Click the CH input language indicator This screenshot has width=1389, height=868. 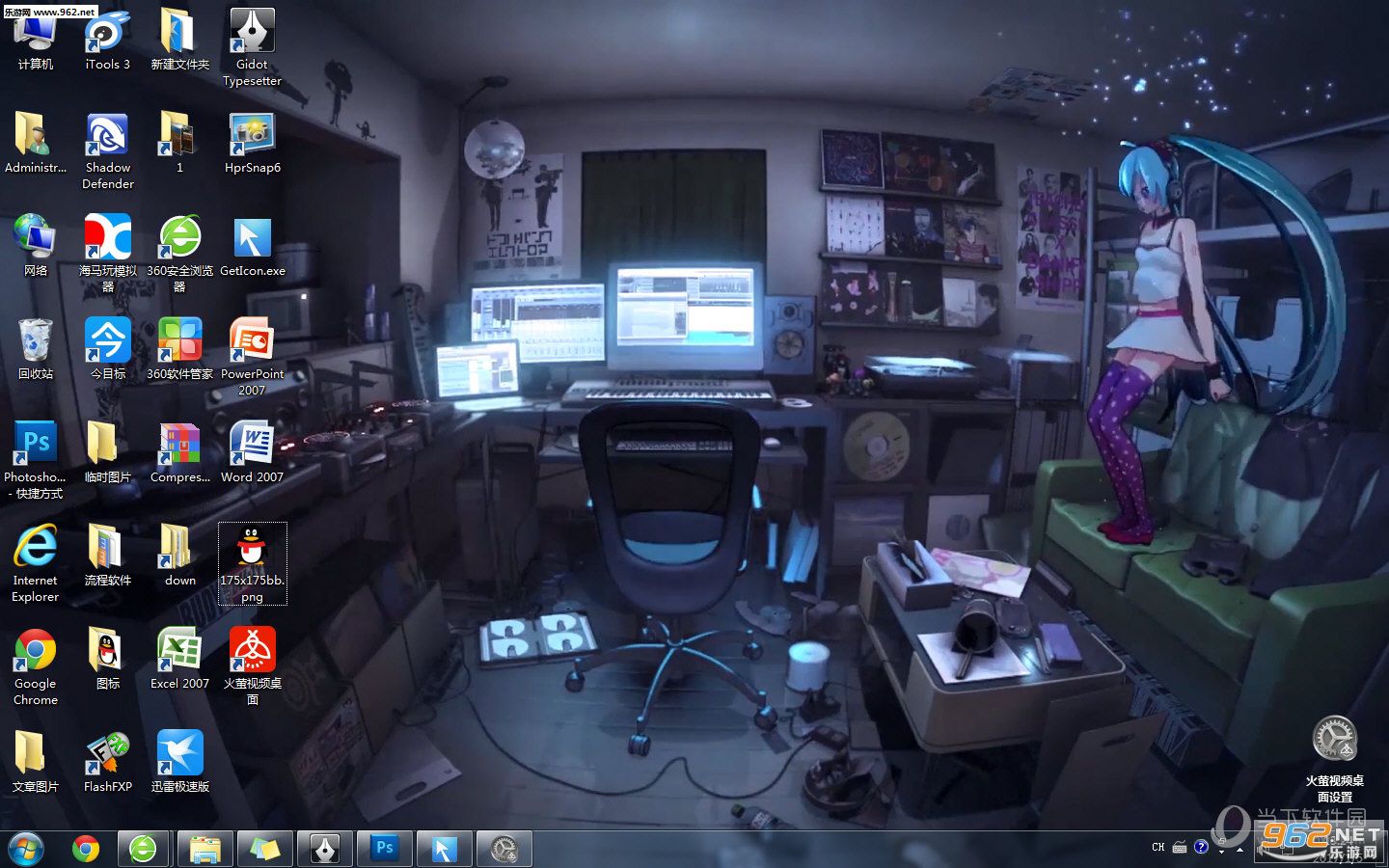(x=1157, y=847)
